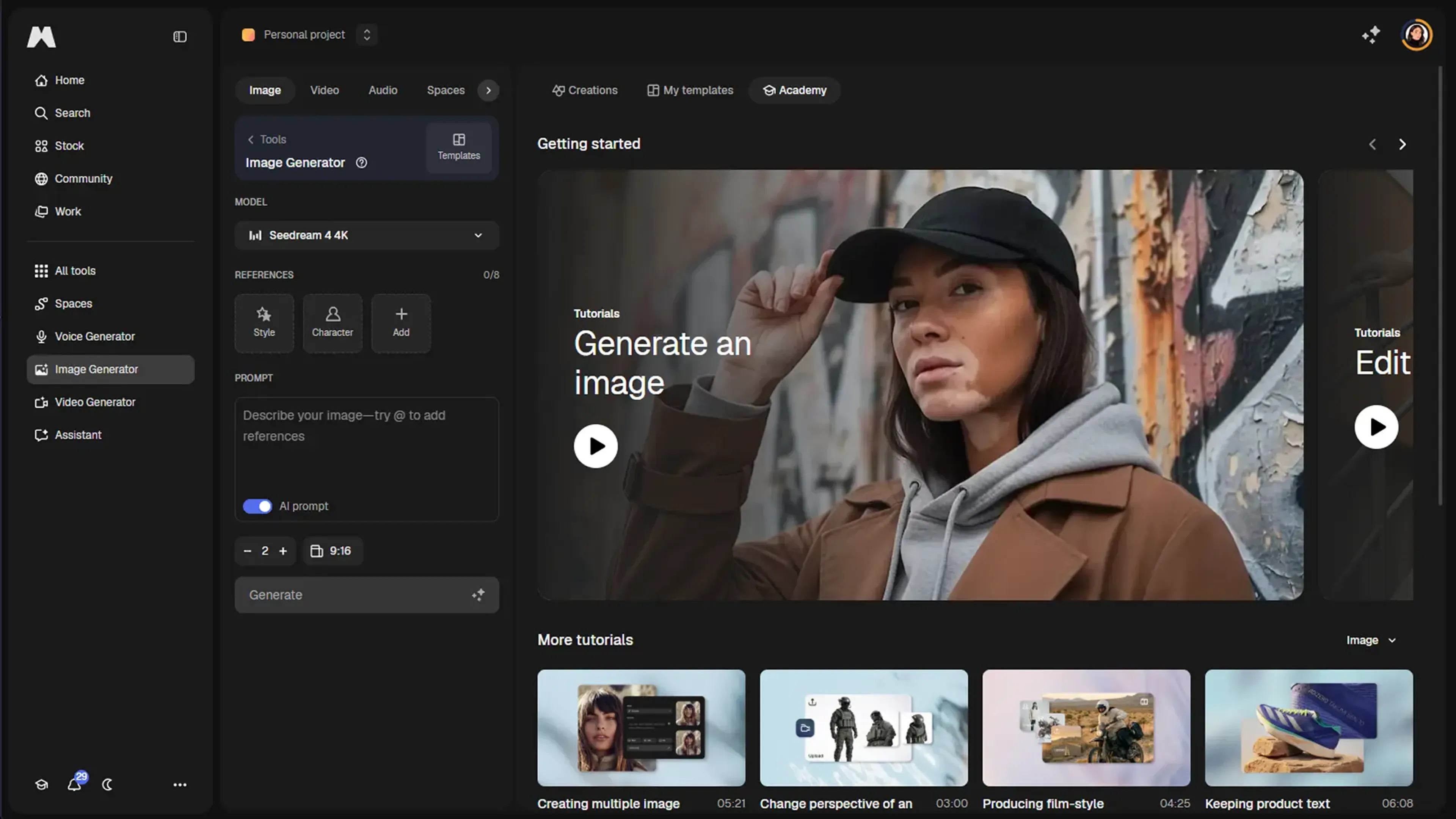Viewport: 1456px width, 819px height.
Task: Open the Creations tab
Action: point(584,91)
